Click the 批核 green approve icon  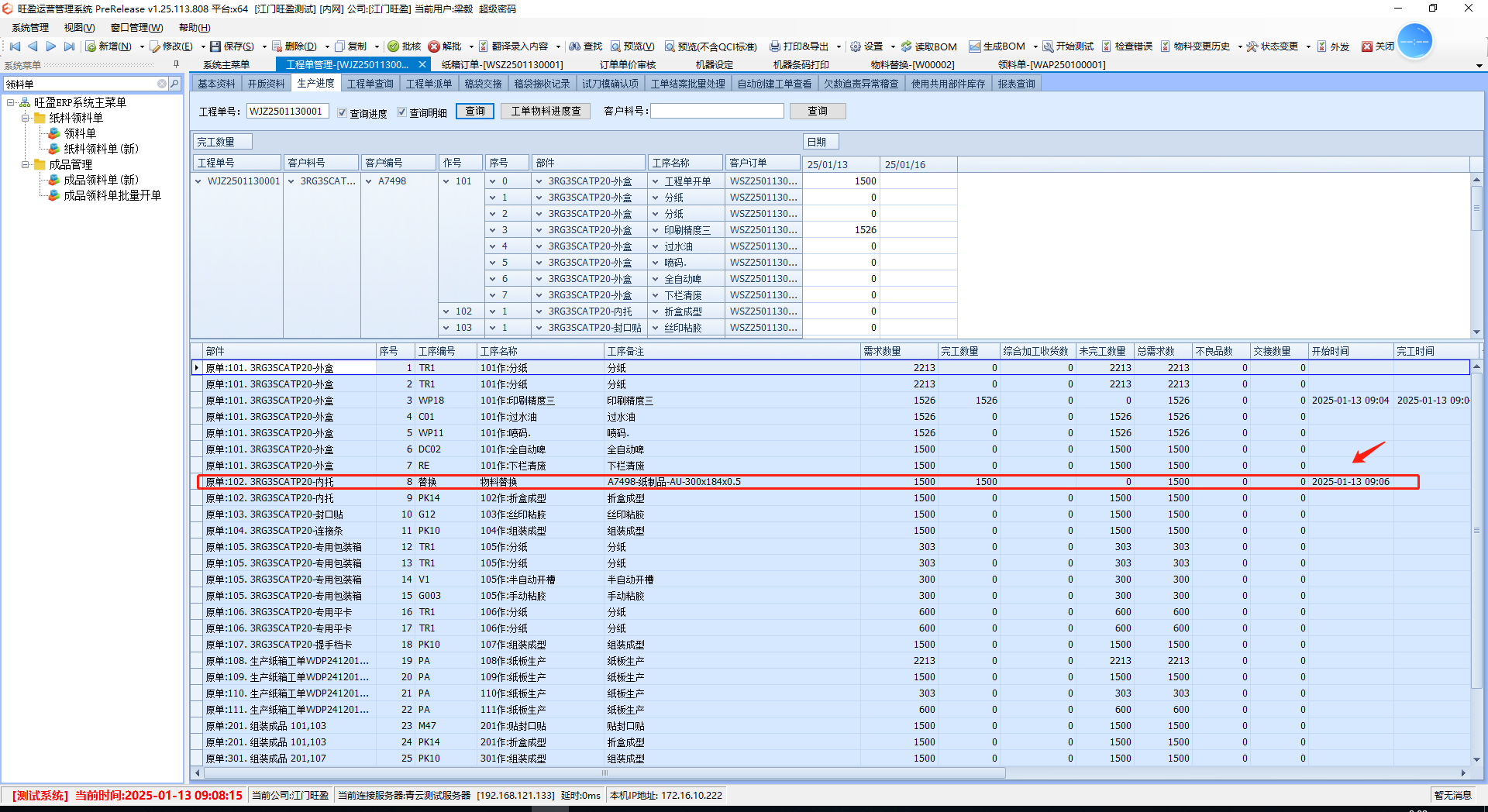pyautogui.click(x=394, y=46)
